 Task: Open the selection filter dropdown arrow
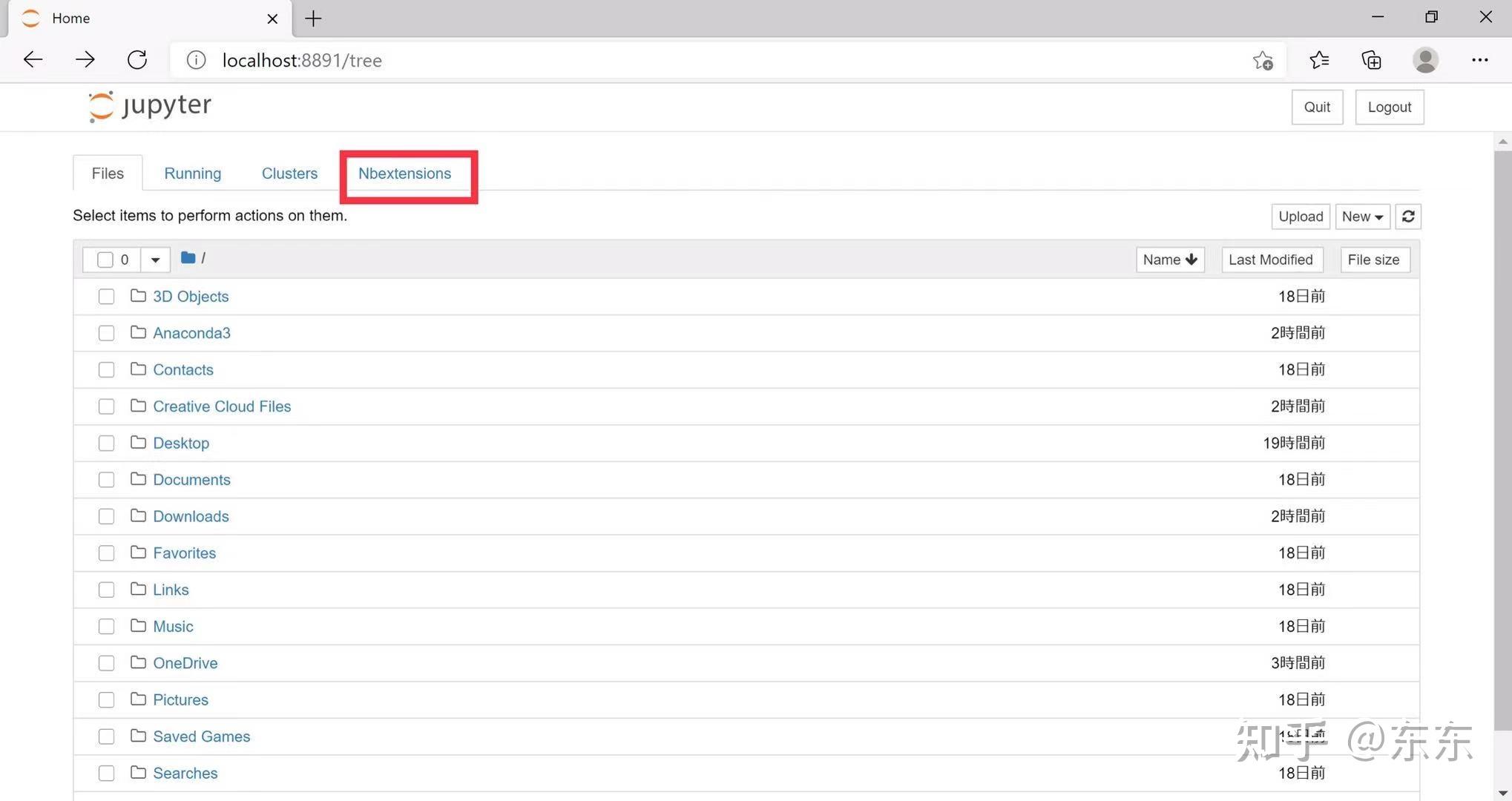154,259
